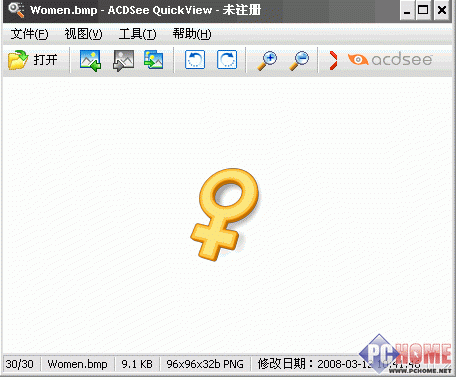Open the 文件(F) menu
Image resolution: width=456 pixels, height=380 pixels.
tap(29, 34)
